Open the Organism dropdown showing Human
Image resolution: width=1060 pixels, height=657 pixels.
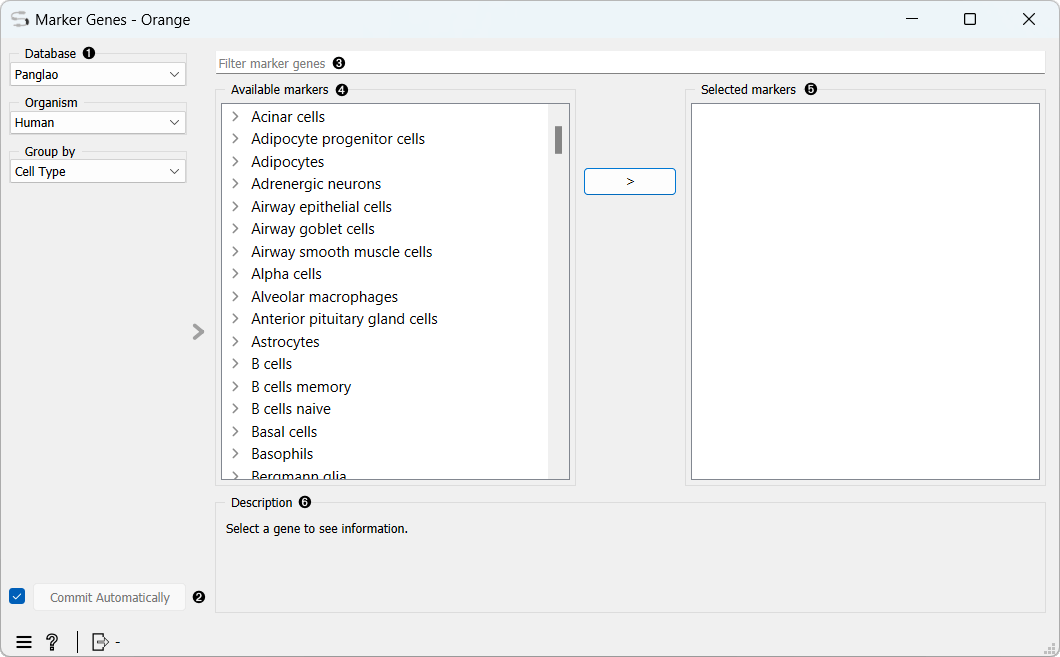coord(98,122)
